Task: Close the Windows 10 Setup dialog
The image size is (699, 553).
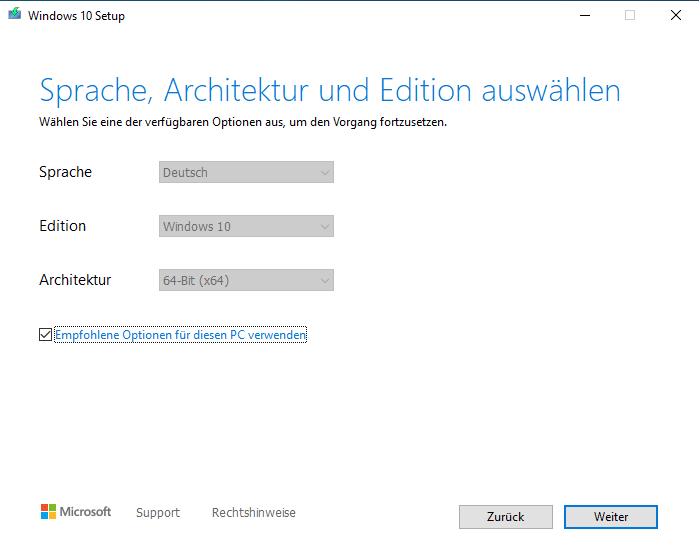Action: 675,15
